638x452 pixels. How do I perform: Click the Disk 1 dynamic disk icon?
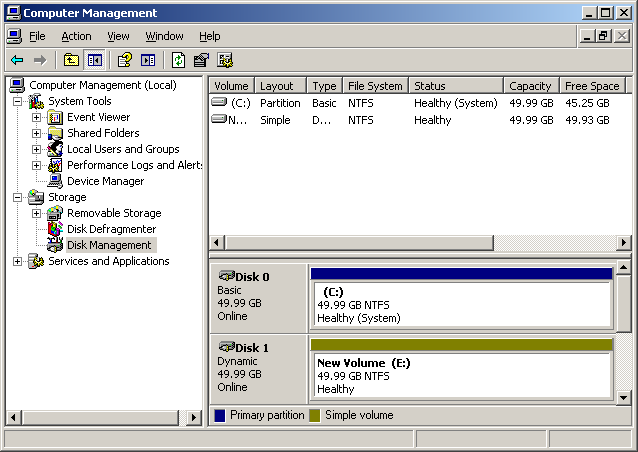pyautogui.click(x=227, y=347)
